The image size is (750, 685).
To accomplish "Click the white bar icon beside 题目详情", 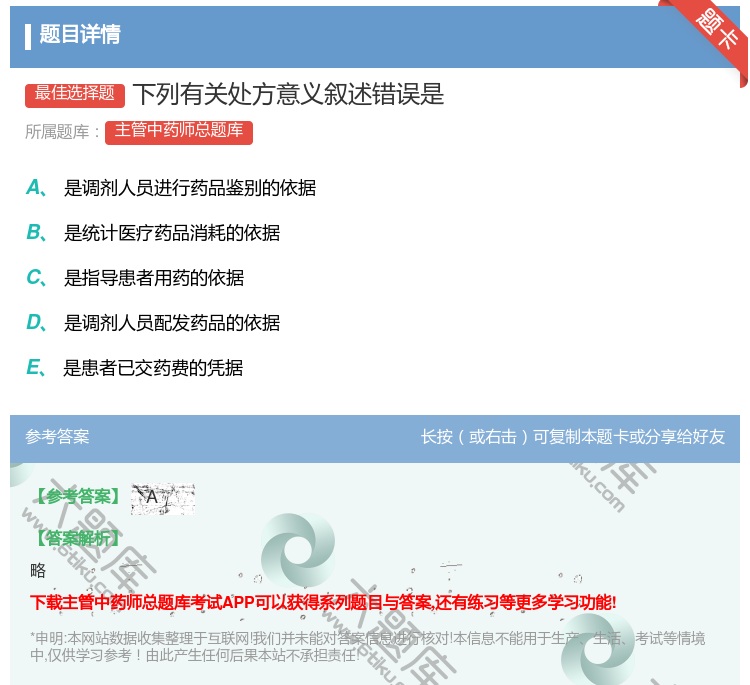I will pyautogui.click(x=28, y=36).
